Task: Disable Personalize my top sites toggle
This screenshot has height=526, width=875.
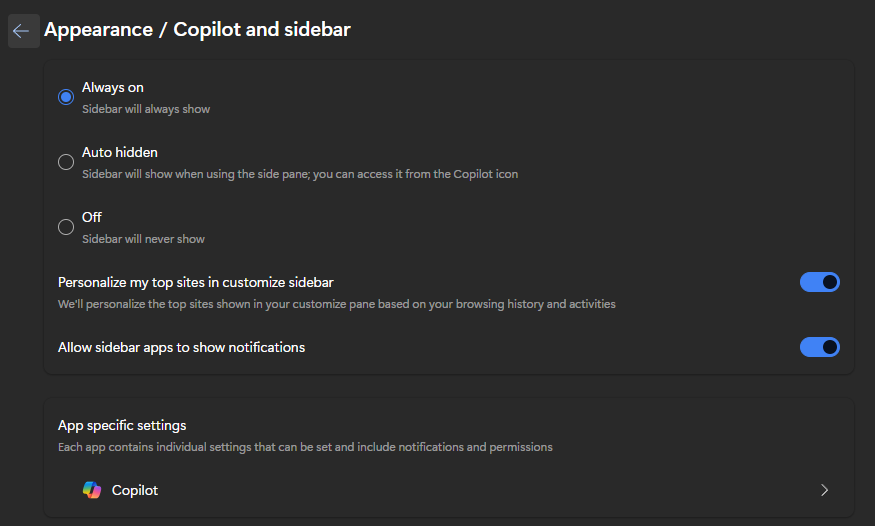Action: pos(819,283)
